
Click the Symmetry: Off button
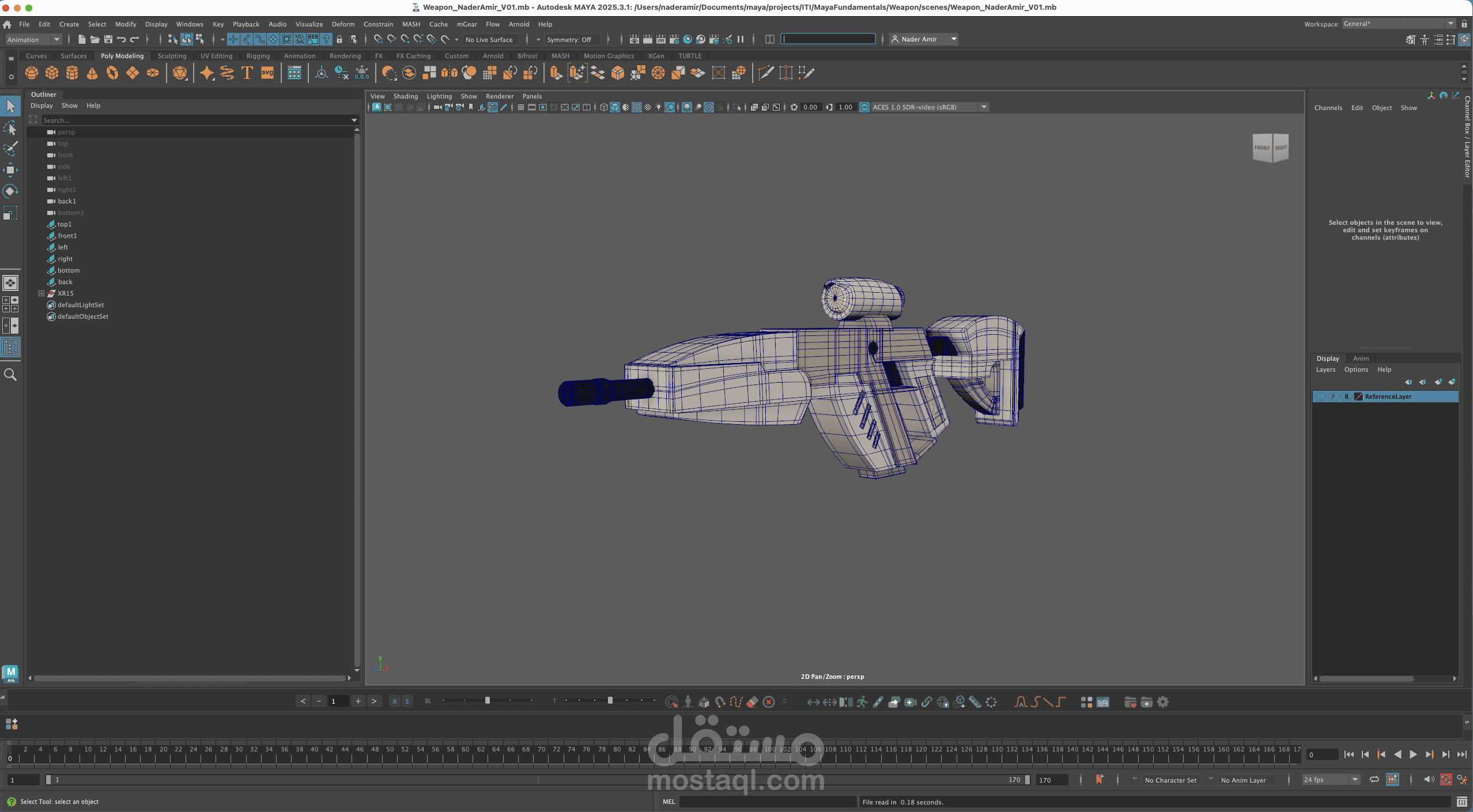(x=569, y=40)
